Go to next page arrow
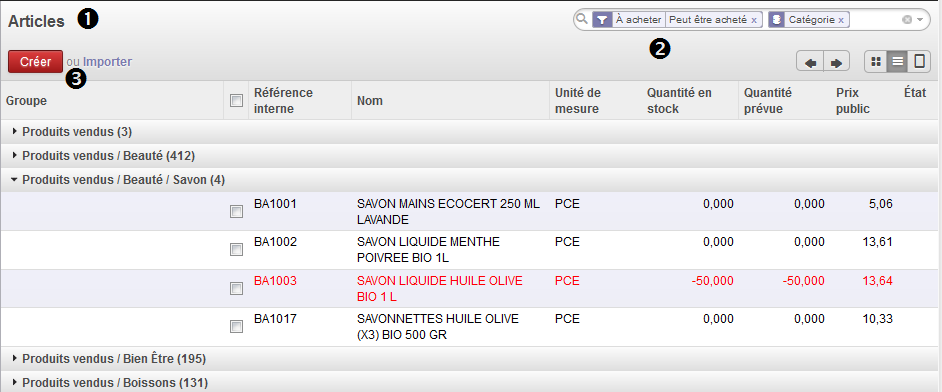This screenshot has height=392, width=942. pos(836,62)
